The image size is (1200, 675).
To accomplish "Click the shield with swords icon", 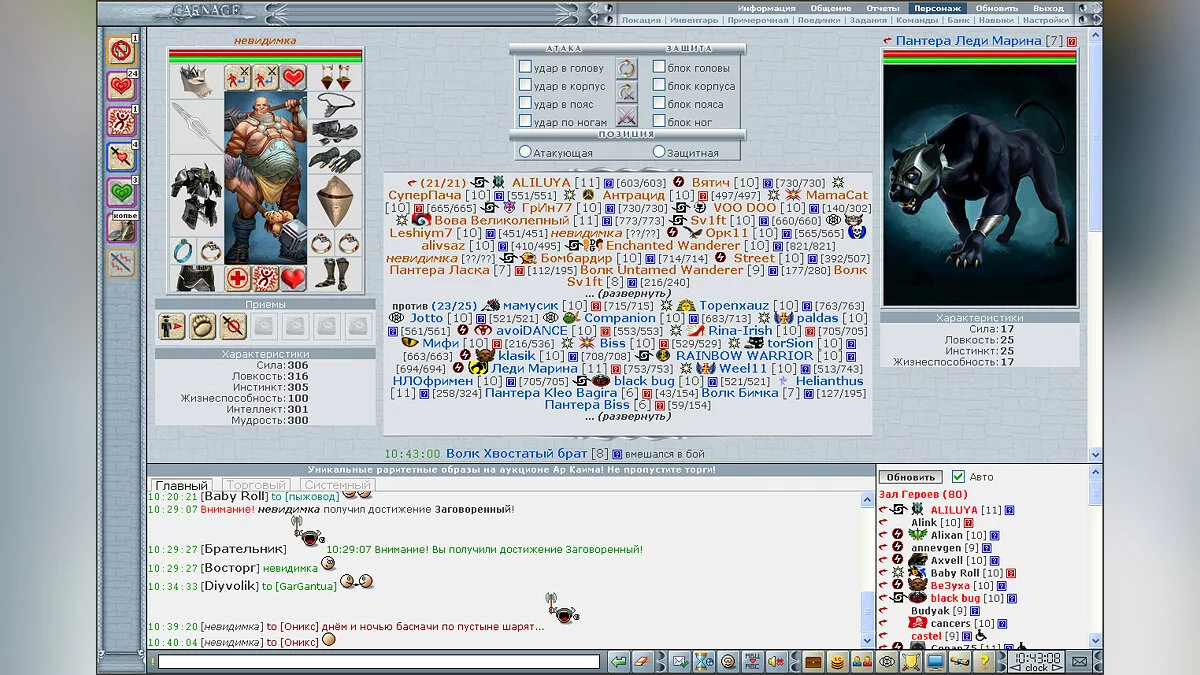I will pos(911,661).
